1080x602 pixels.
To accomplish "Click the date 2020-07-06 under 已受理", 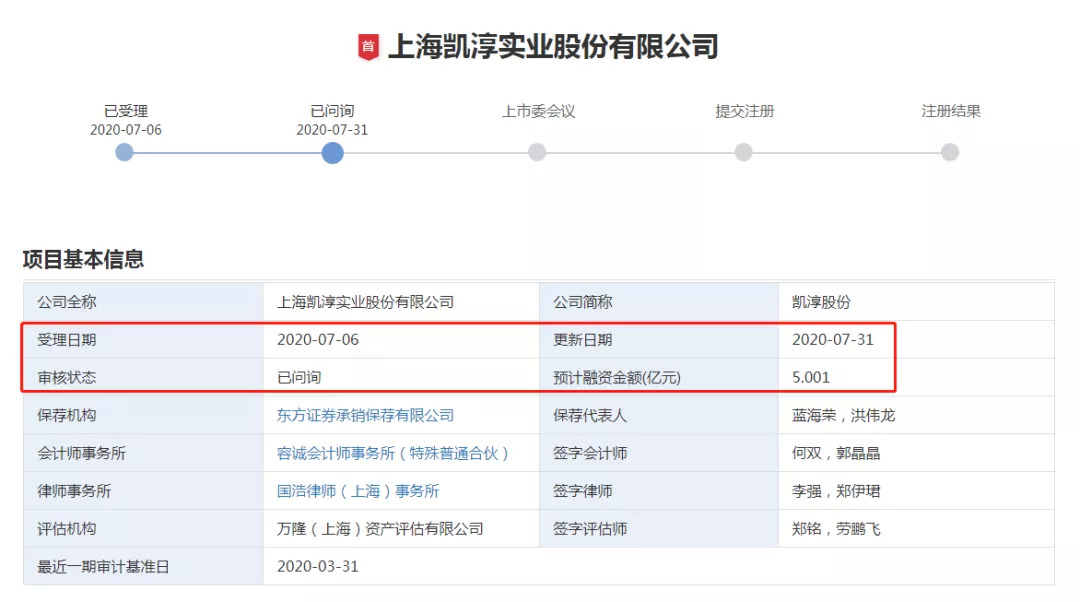I will tap(125, 129).
